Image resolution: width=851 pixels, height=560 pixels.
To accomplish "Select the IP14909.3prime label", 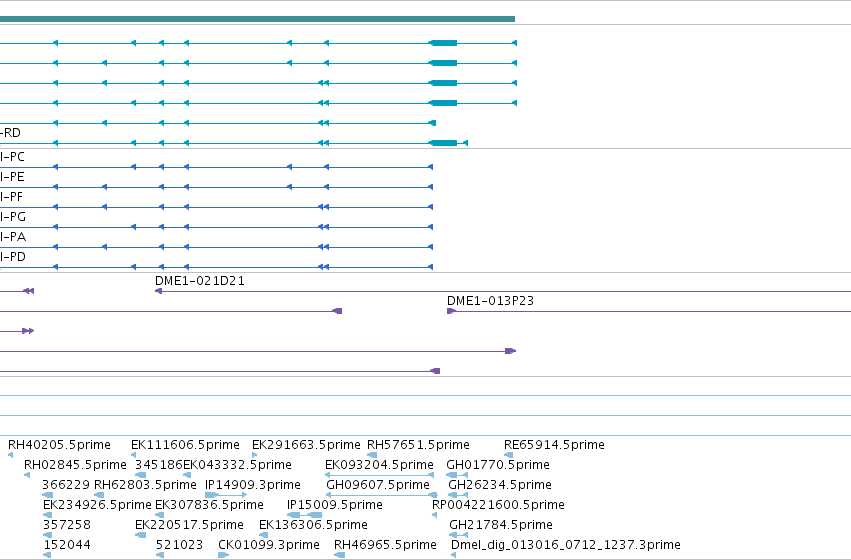I will [x=252, y=485].
